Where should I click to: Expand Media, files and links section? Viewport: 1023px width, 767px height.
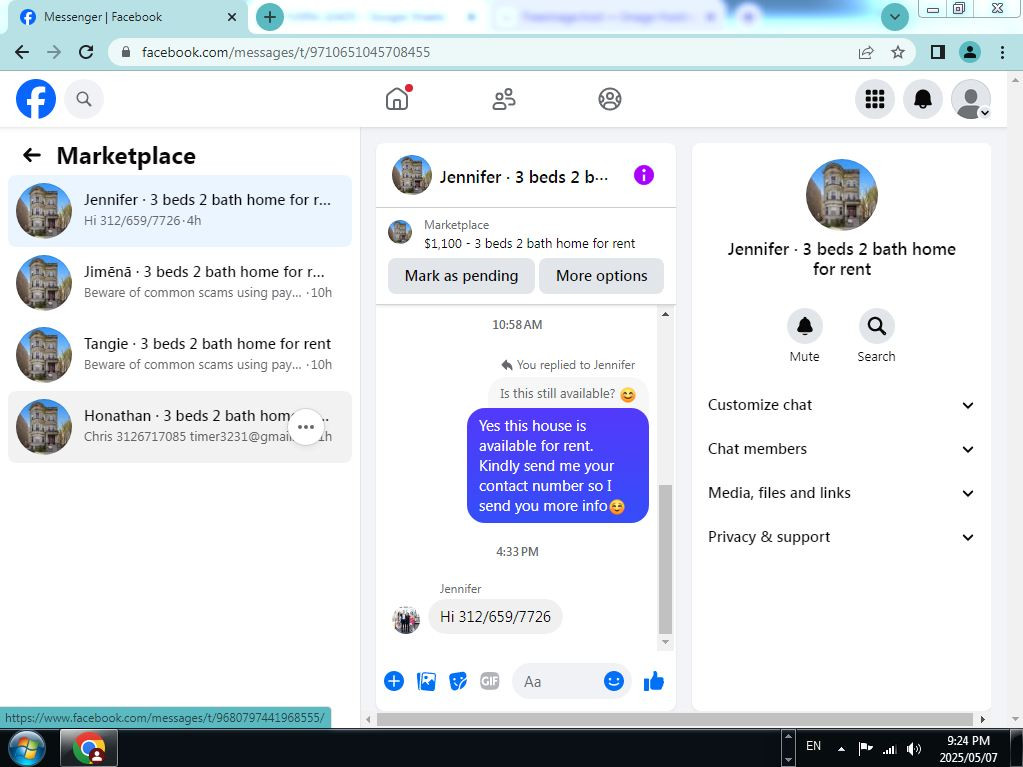pyautogui.click(x=842, y=493)
